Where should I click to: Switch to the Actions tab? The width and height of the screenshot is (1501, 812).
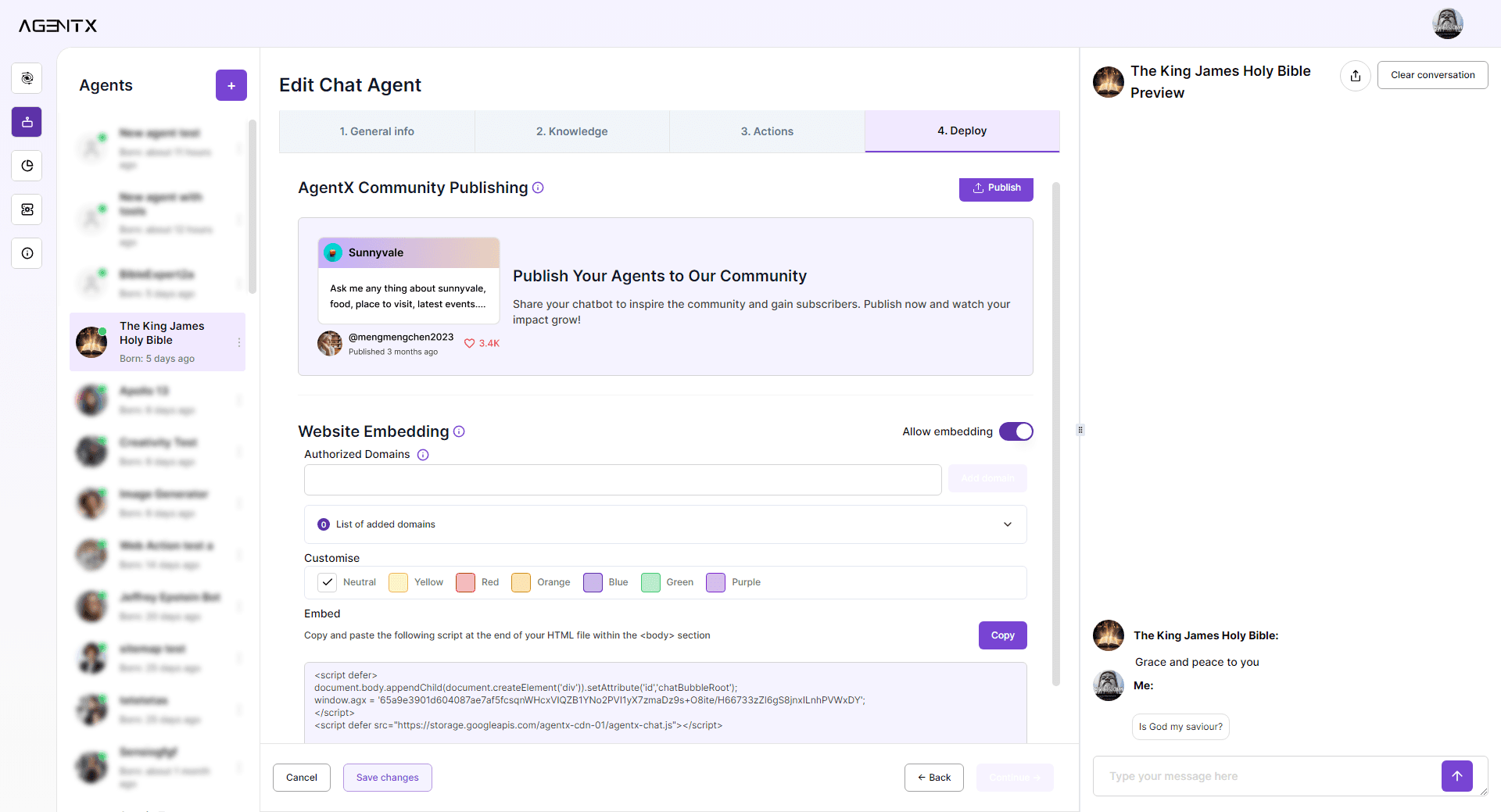pyautogui.click(x=767, y=131)
